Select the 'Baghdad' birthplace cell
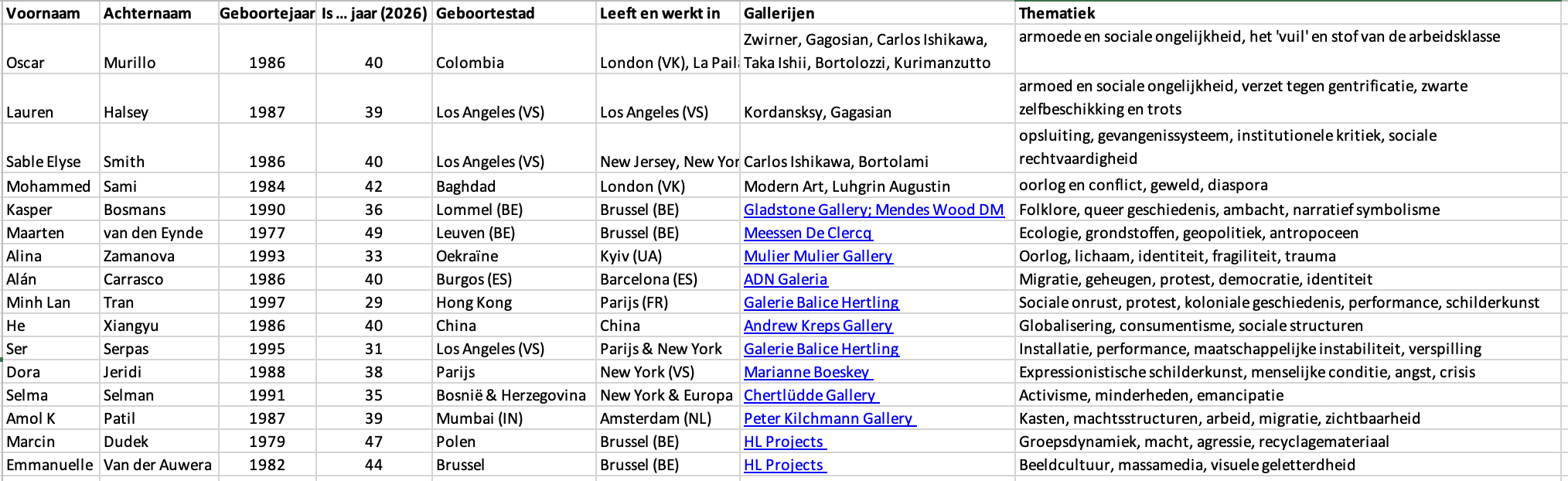 coord(514,186)
